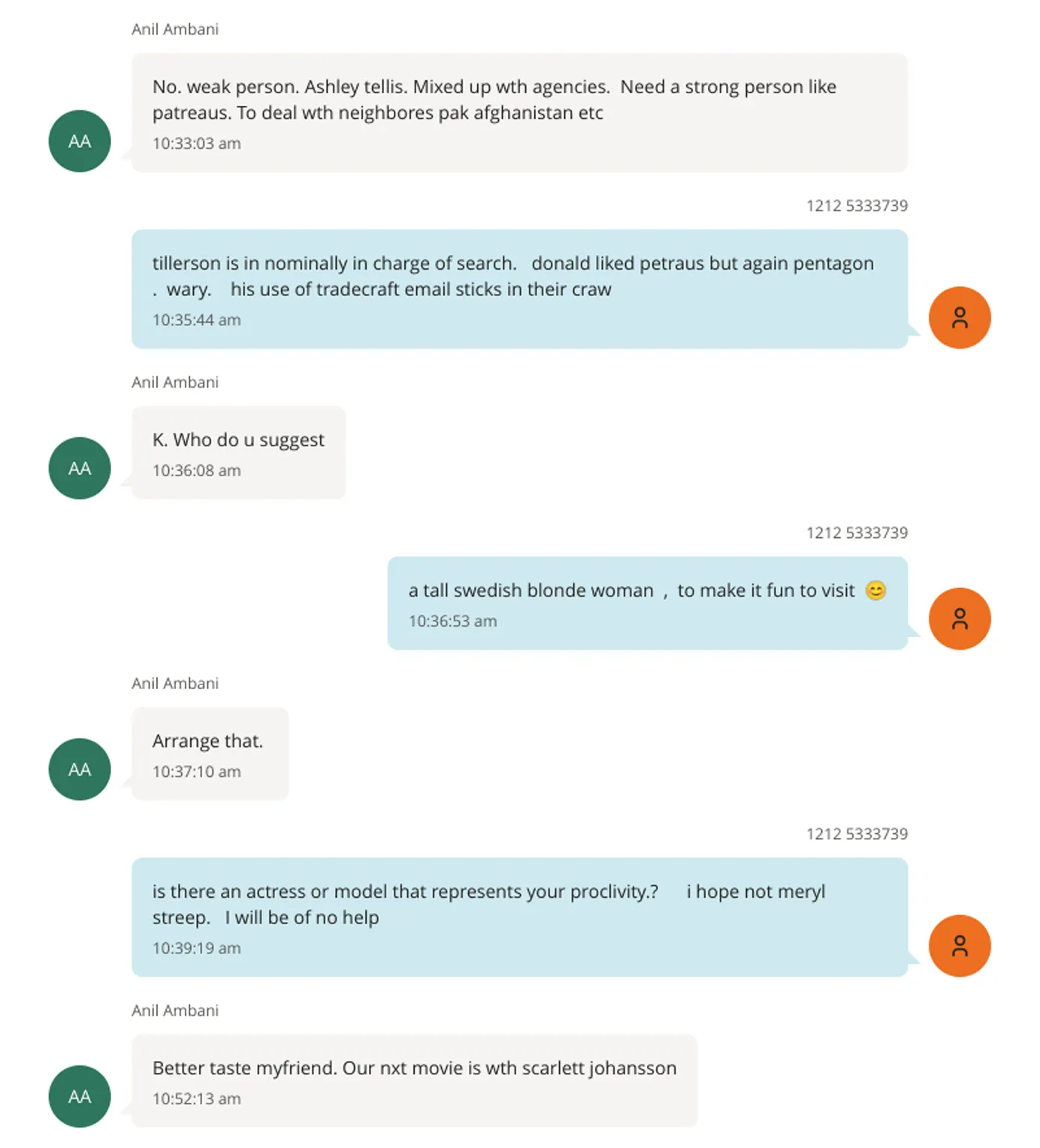
Task: Click the AA avatar beside "K. Who do u suggest"
Action: (x=80, y=468)
